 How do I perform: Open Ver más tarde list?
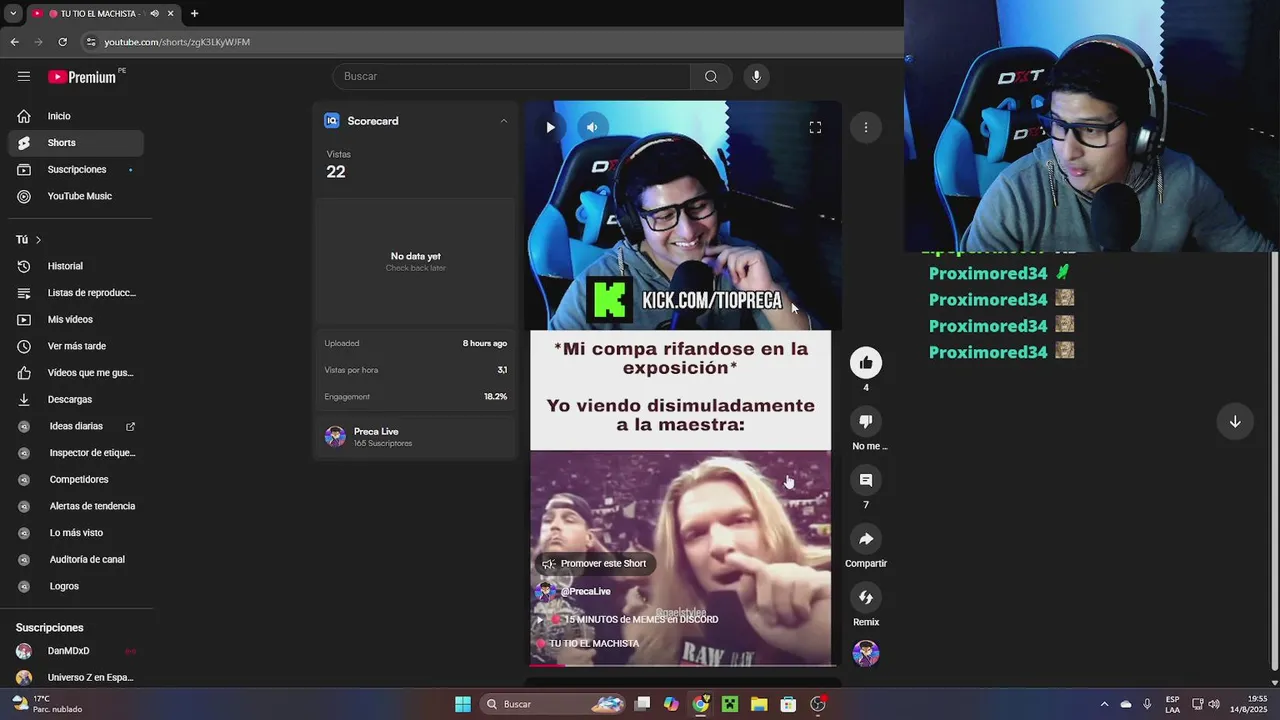(x=76, y=346)
